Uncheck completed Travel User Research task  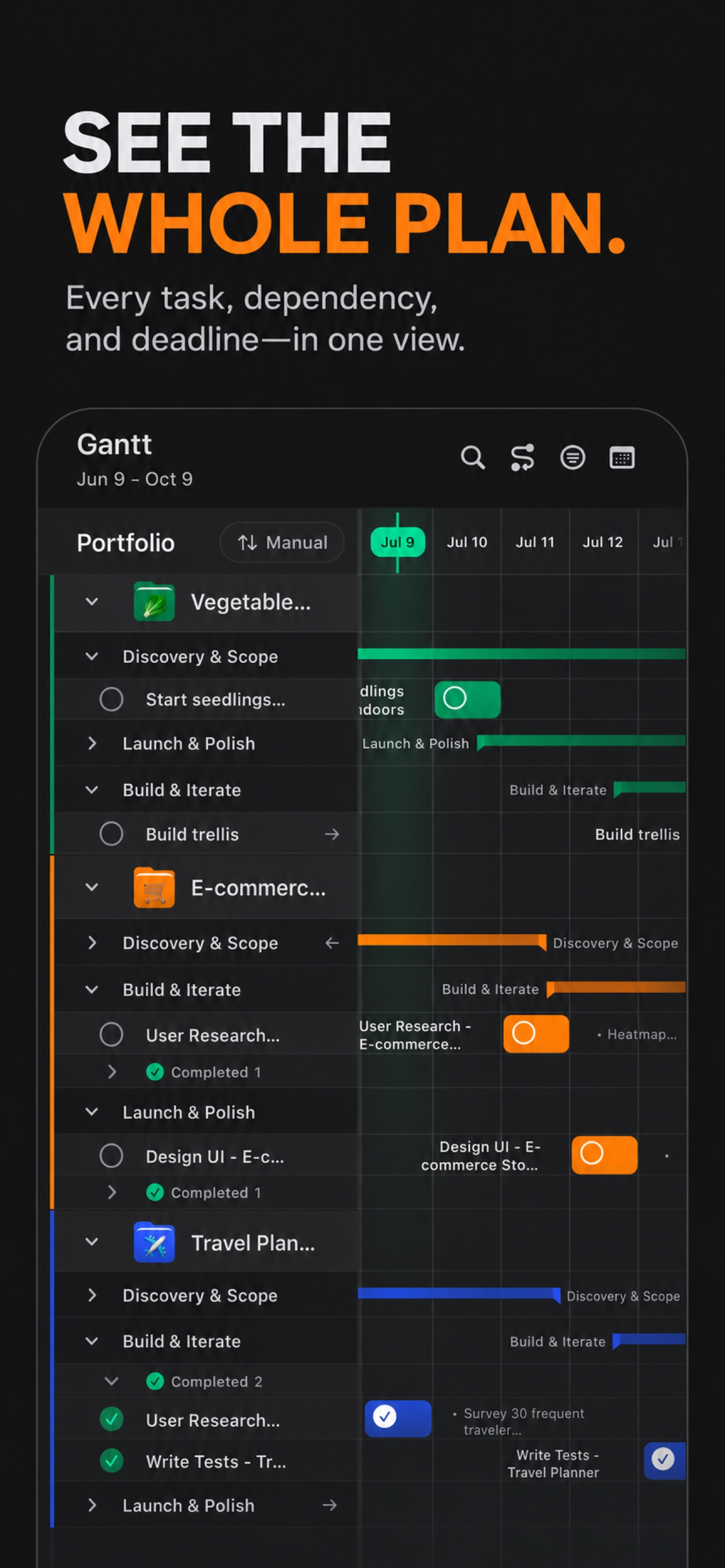click(111, 1419)
